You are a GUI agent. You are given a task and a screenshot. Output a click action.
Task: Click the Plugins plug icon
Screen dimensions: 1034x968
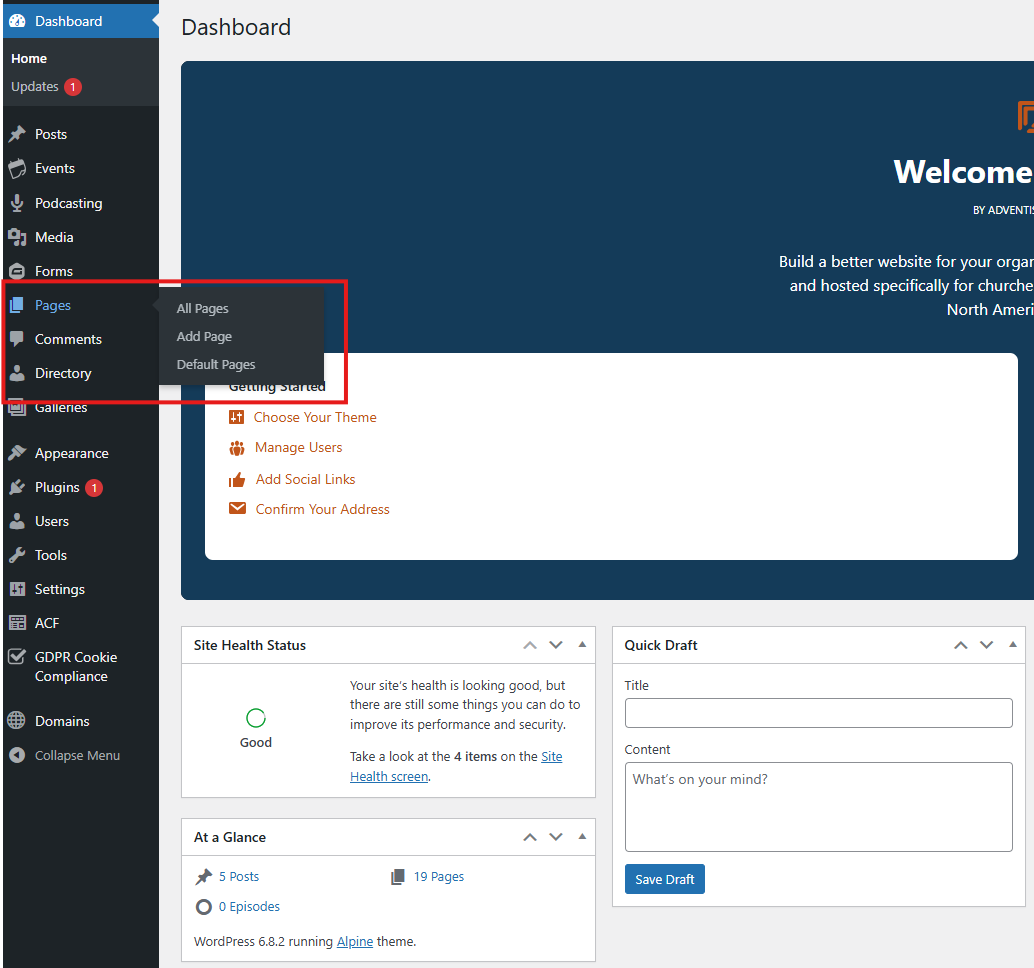click(17, 487)
